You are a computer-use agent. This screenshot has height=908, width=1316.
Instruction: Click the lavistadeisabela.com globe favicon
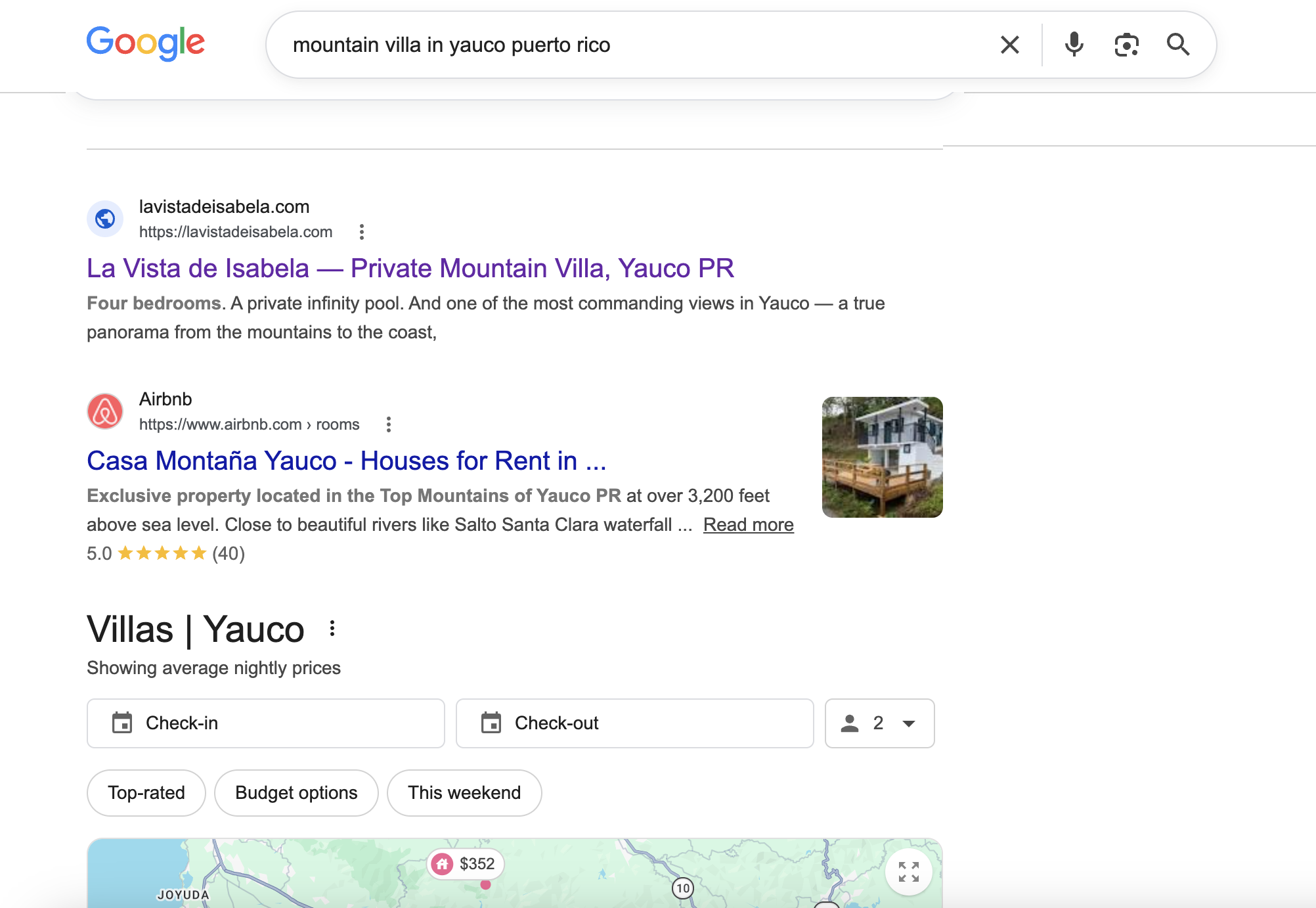tap(105, 219)
